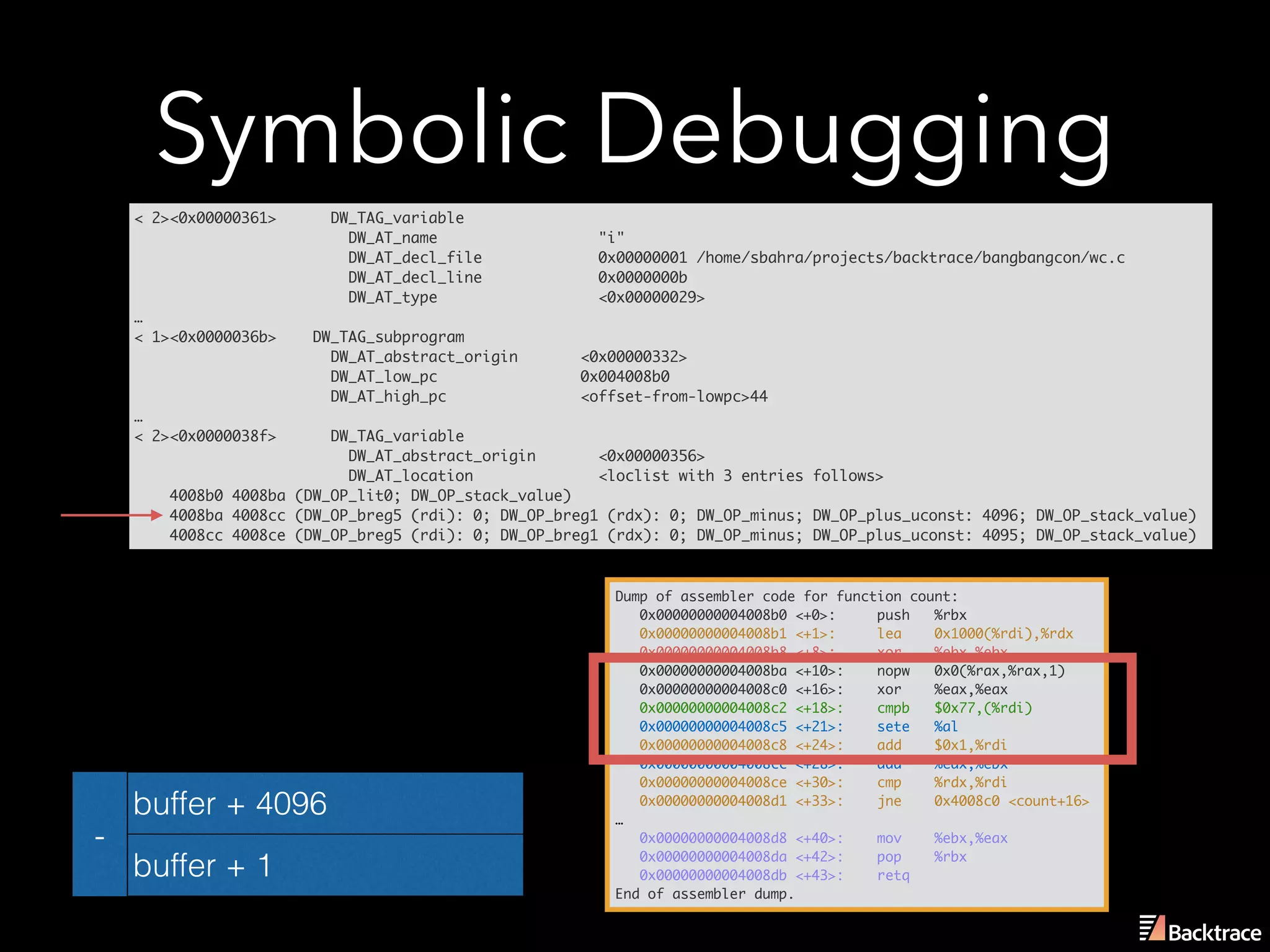This screenshot has height=952, width=1270.
Task: Click the DW_AT_name value "i"
Action: click(611, 237)
